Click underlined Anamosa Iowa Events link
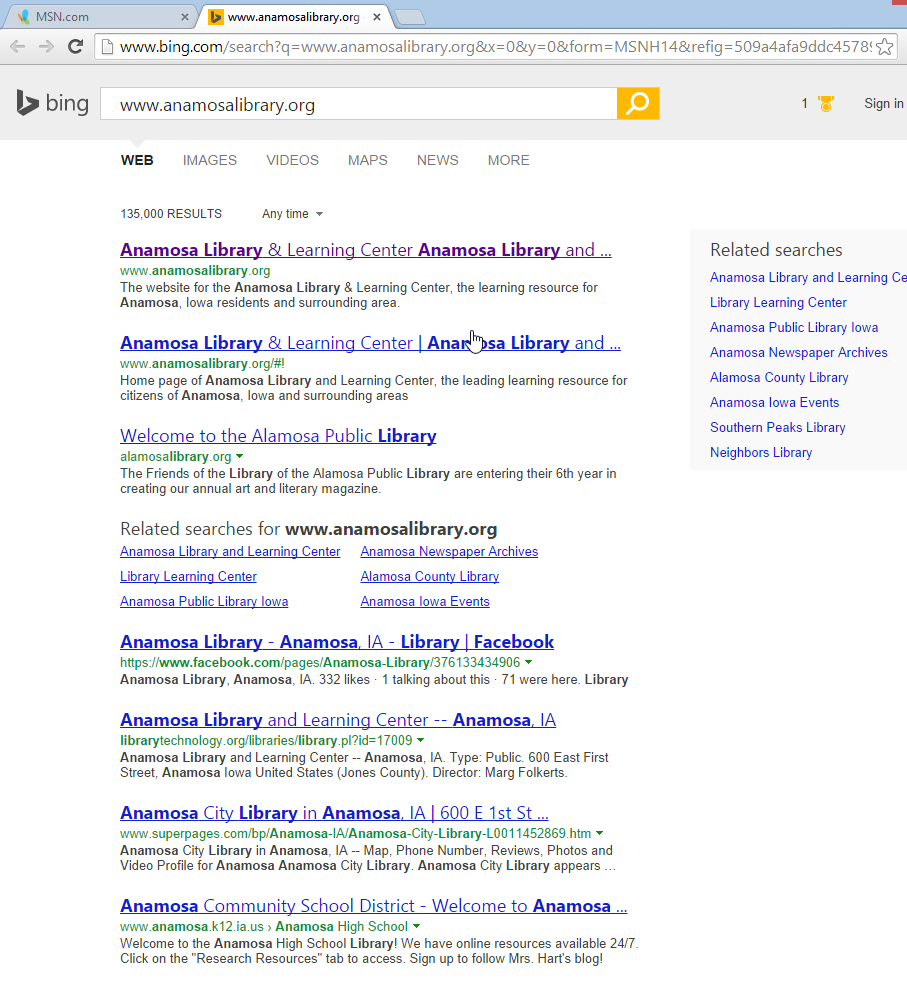Screen dimensions: 907x986 click(x=425, y=602)
